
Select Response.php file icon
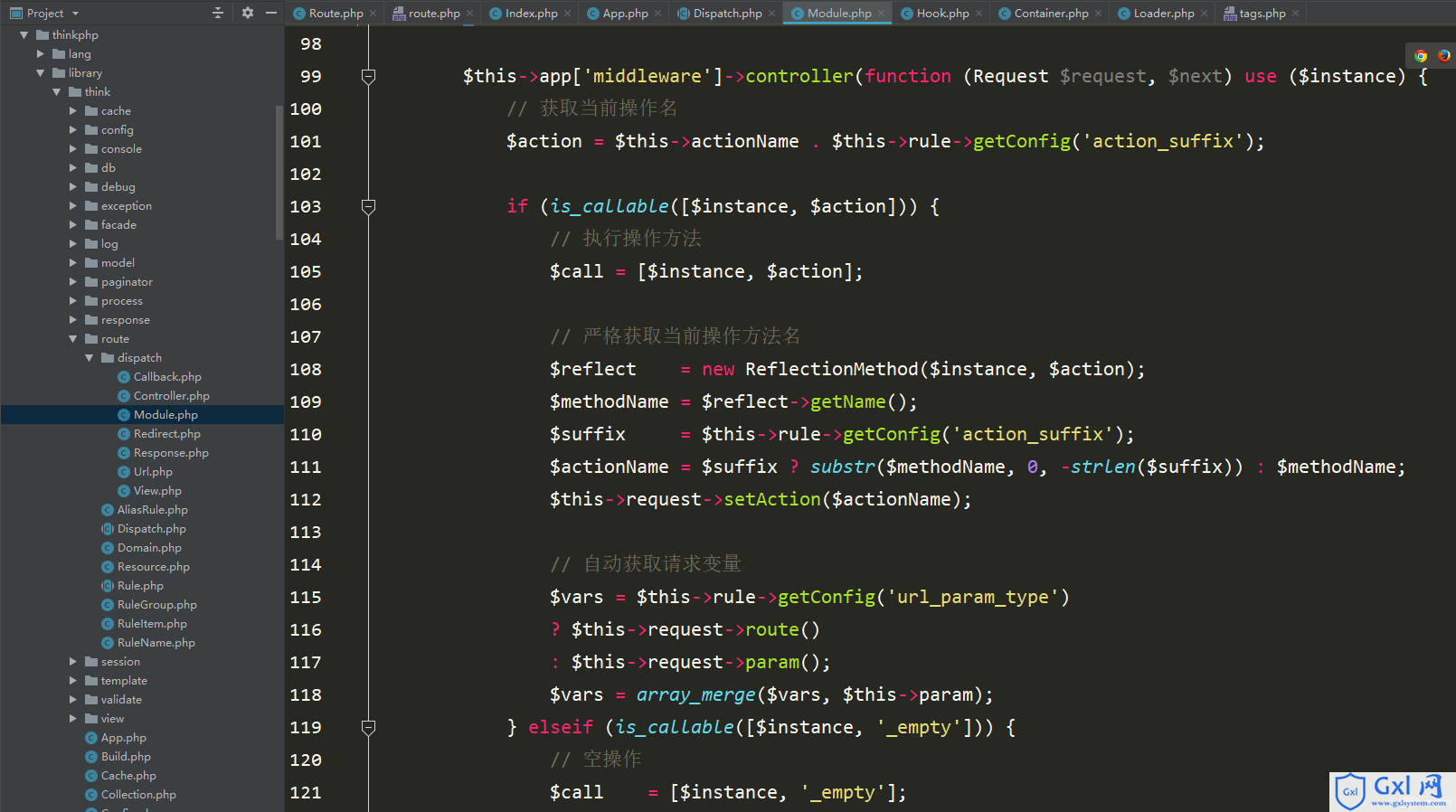[x=124, y=453]
